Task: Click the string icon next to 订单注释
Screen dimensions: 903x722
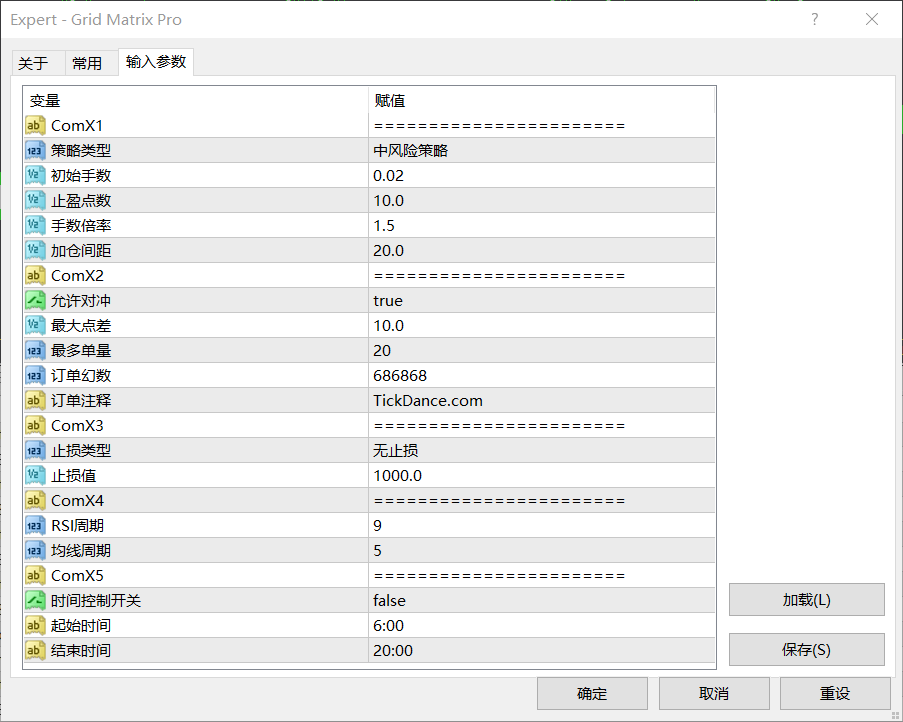Action: [35, 400]
